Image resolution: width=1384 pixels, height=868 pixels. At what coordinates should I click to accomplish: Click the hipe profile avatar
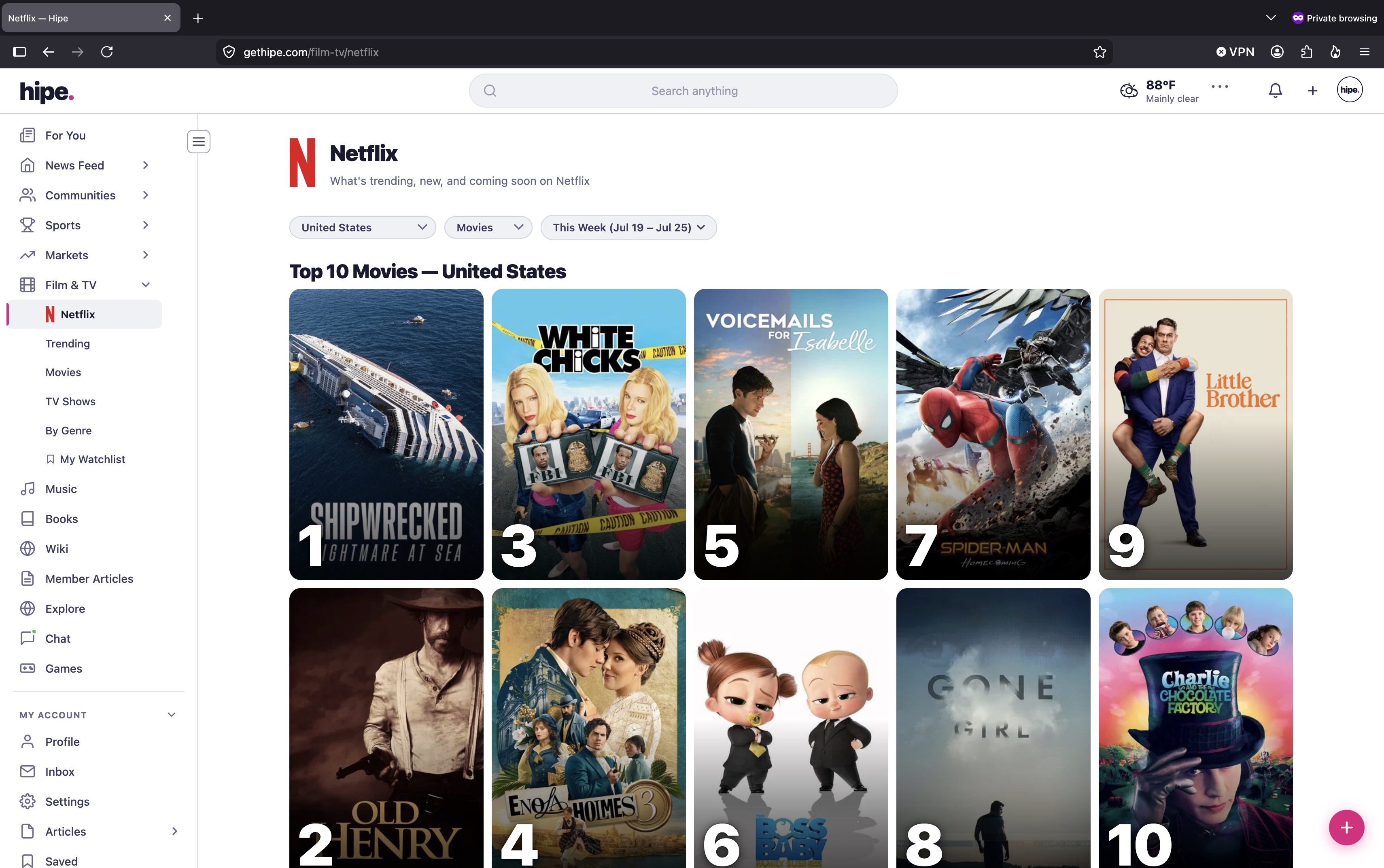tap(1349, 89)
